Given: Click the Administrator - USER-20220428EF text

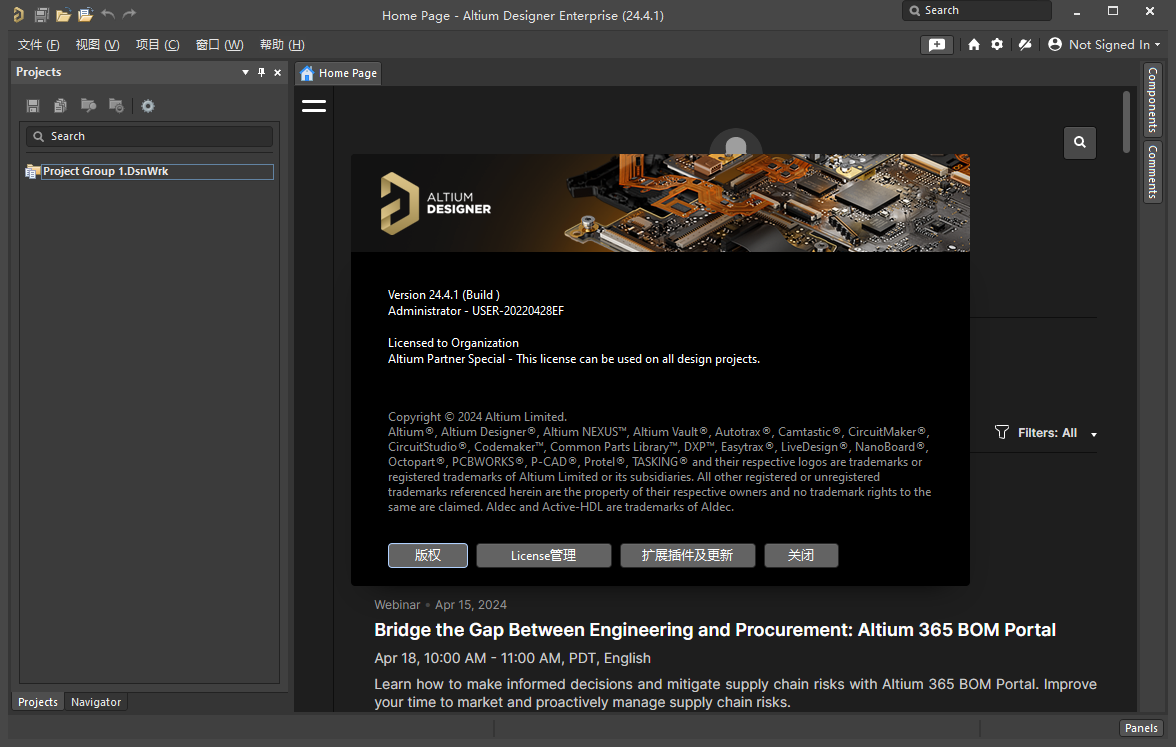Looking at the screenshot, I should coord(476,310).
